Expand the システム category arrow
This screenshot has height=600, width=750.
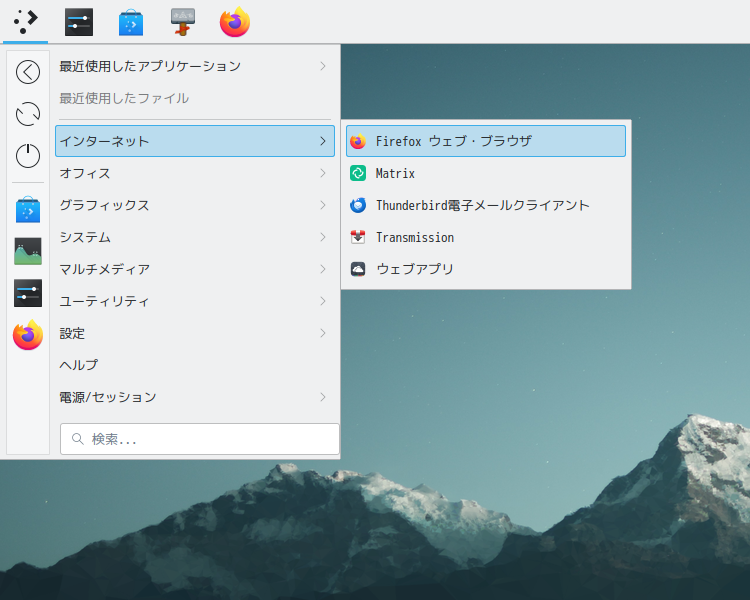[323, 237]
